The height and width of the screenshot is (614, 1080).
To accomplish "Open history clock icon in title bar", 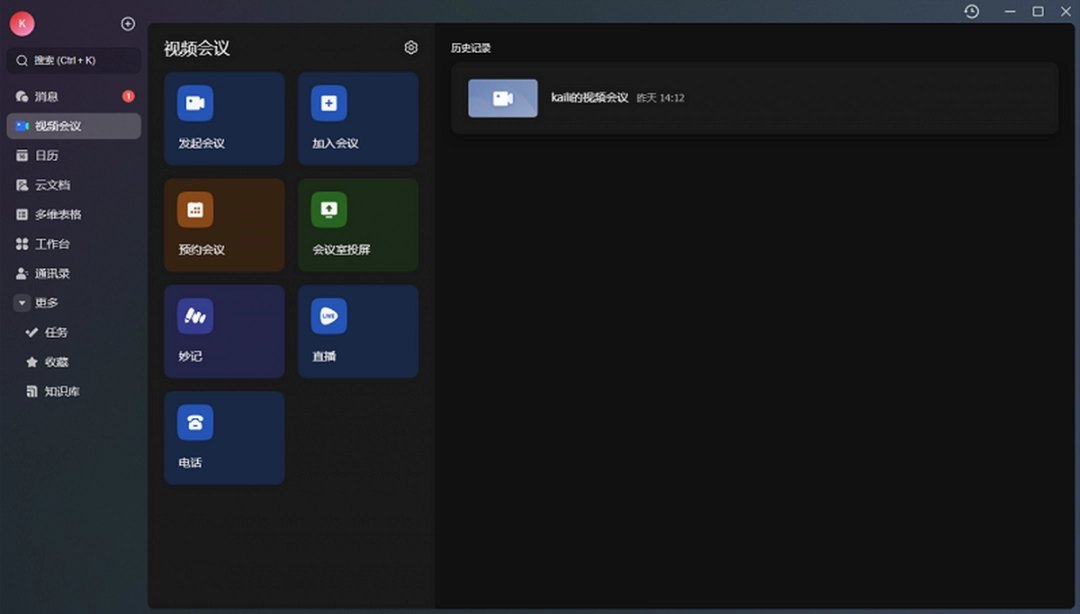I will click(971, 11).
